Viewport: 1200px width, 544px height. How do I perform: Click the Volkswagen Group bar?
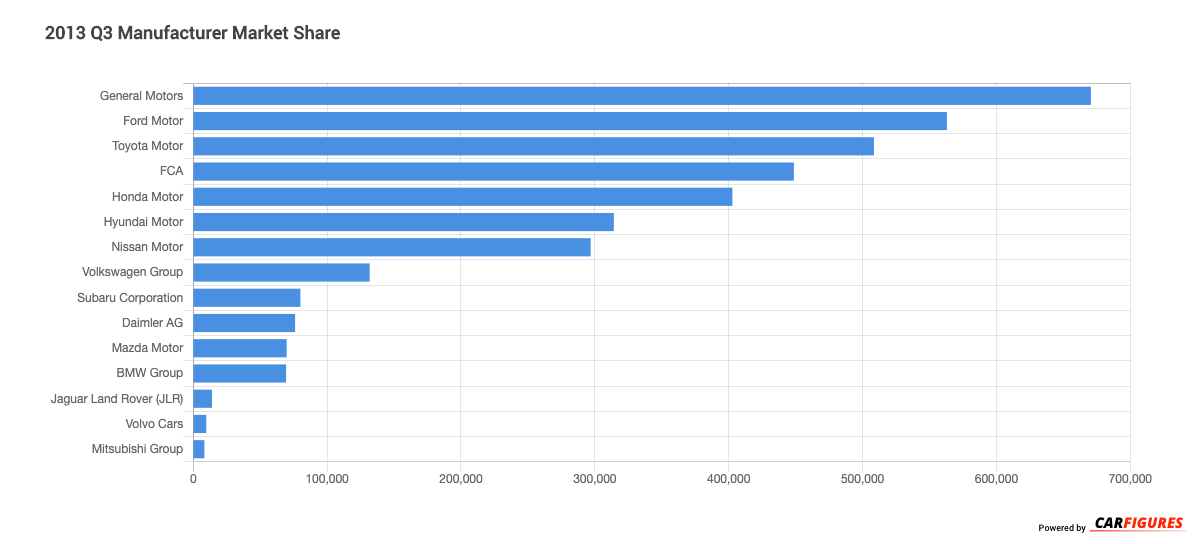point(281,272)
